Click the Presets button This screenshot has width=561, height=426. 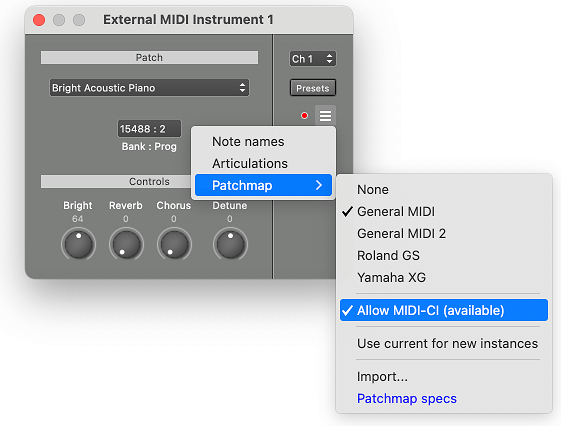(x=313, y=88)
